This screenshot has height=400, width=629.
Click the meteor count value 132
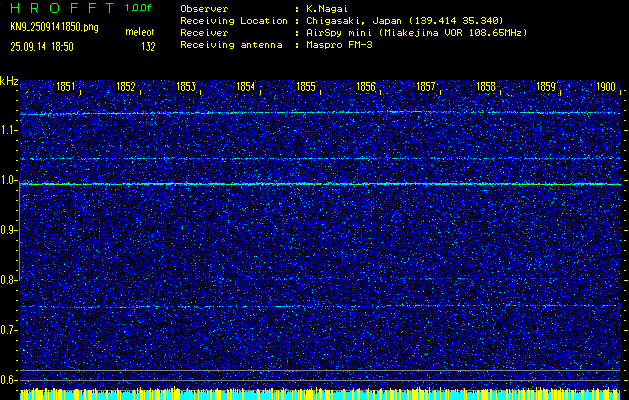click(x=148, y=47)
